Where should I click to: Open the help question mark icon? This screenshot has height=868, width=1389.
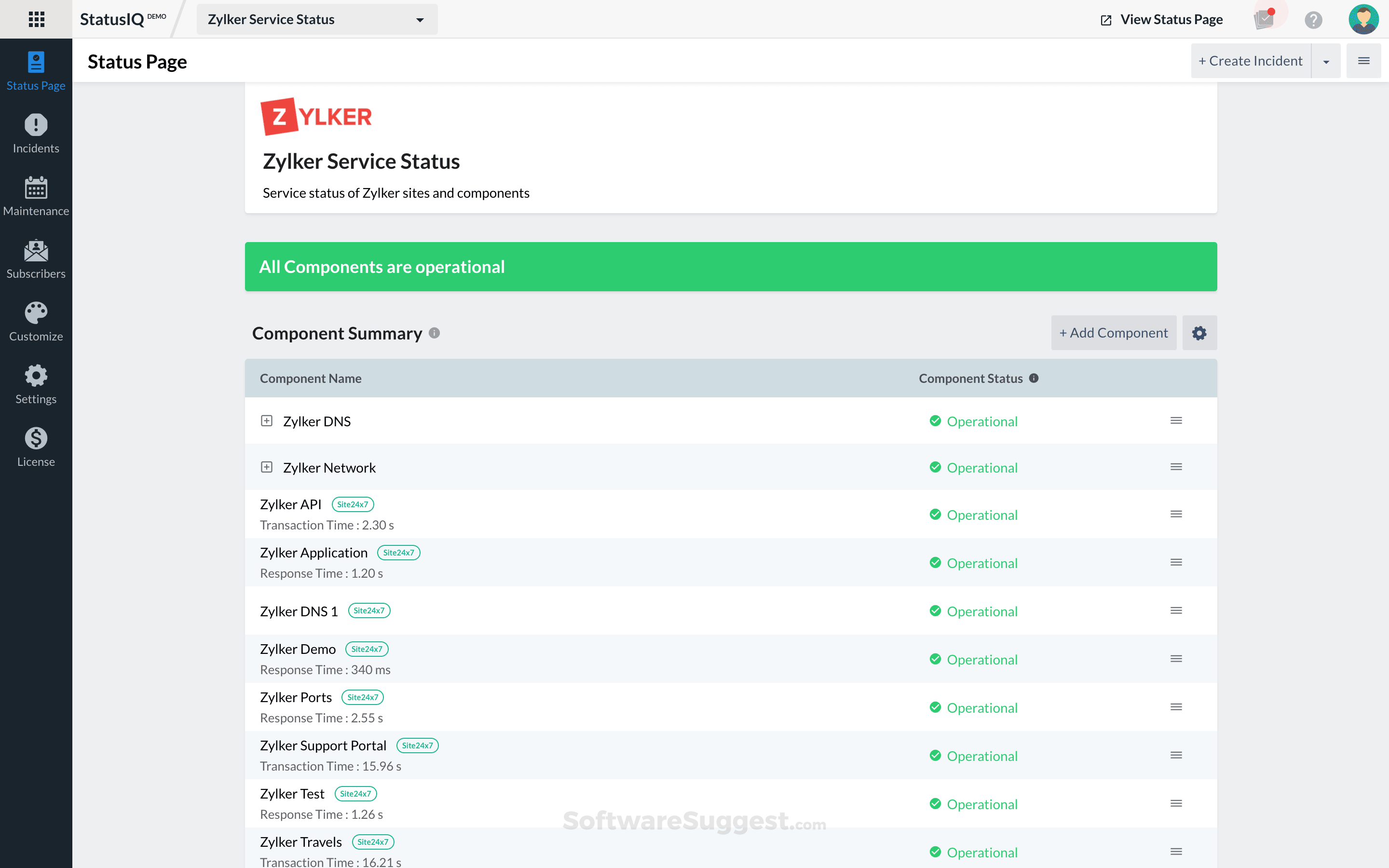(x=1313, y=19)
